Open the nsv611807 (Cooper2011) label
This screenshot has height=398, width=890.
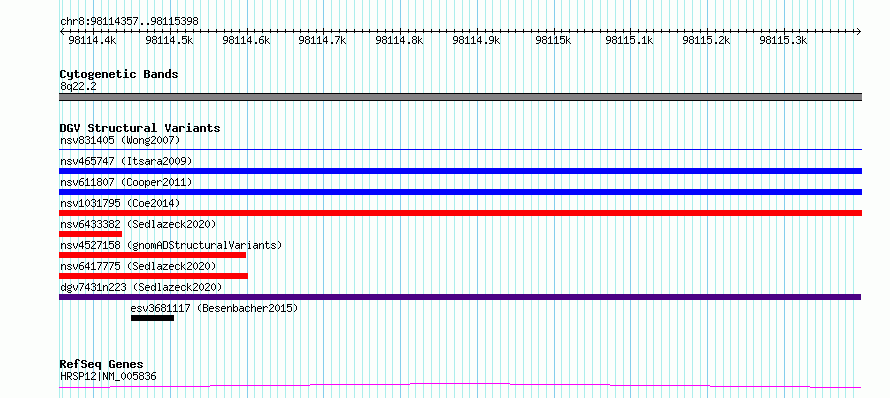click(x=126, y=182)
